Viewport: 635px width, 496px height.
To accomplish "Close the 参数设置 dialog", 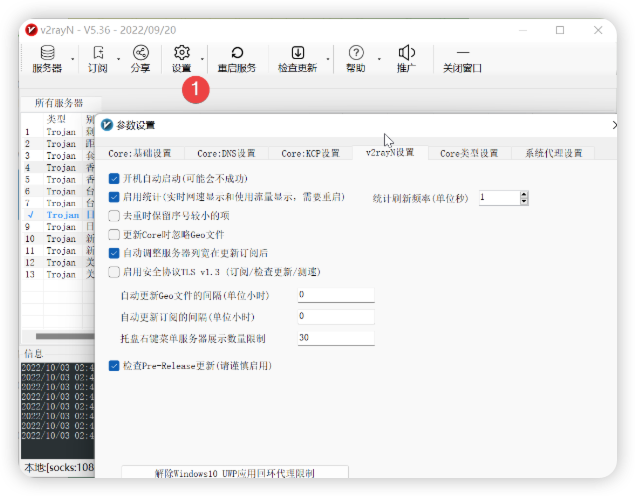I will pos(614,125).
